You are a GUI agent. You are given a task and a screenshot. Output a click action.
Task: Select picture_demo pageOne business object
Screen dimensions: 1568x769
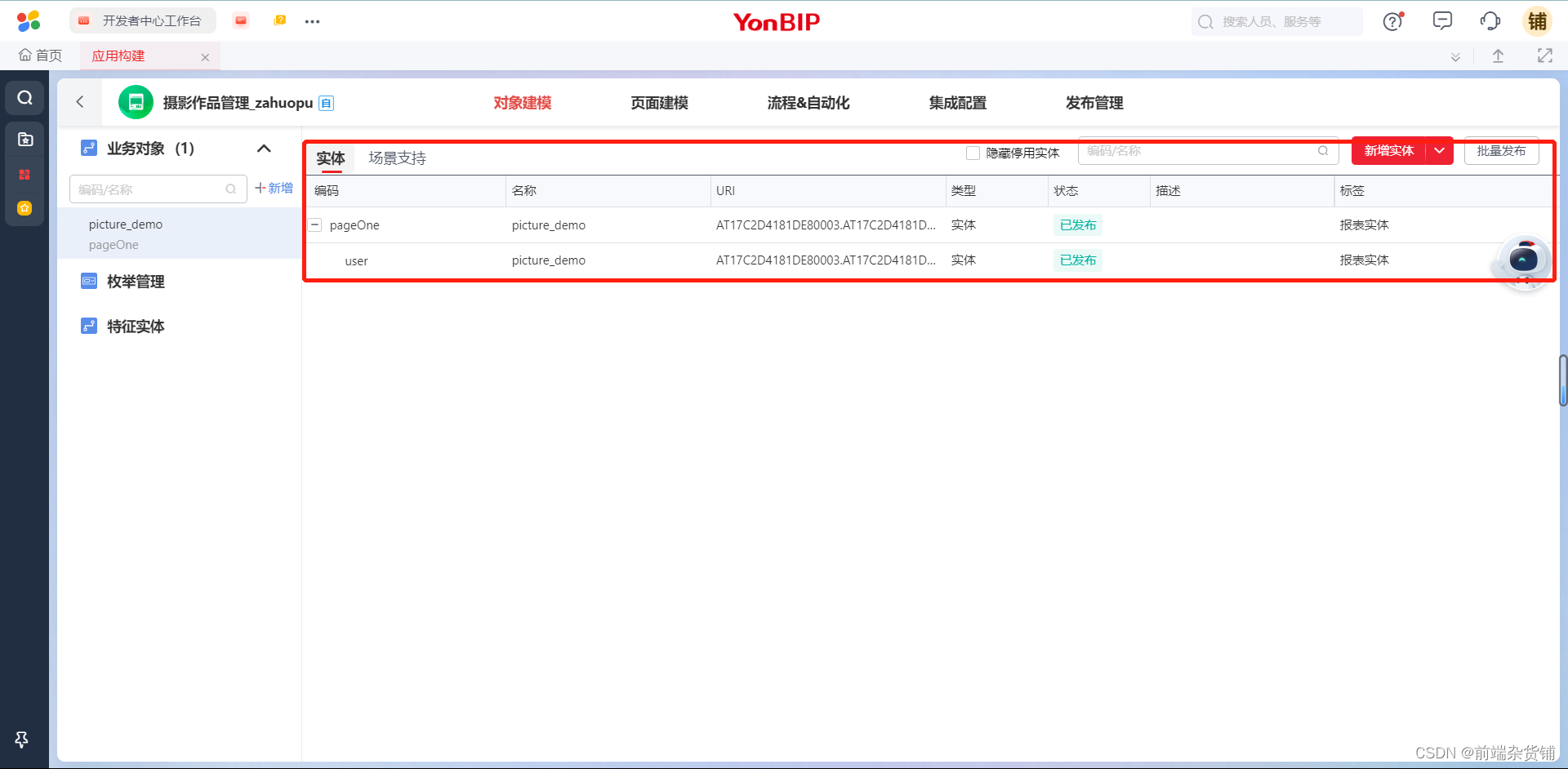180,234
